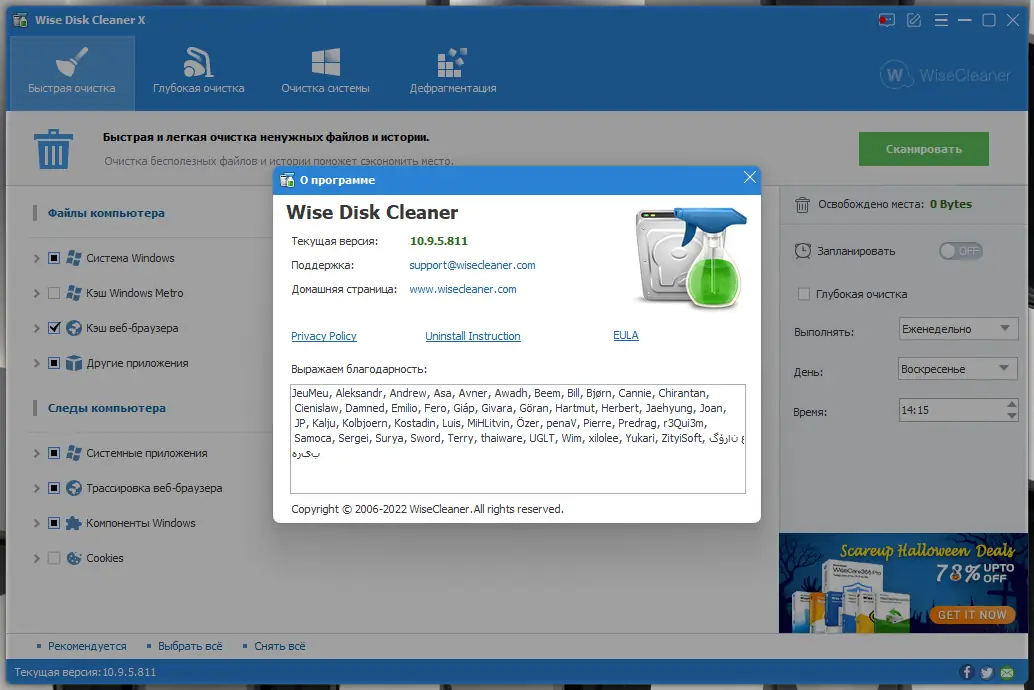
Task: Expand the Кэш Windows Metro node
Action: [37, 294]
